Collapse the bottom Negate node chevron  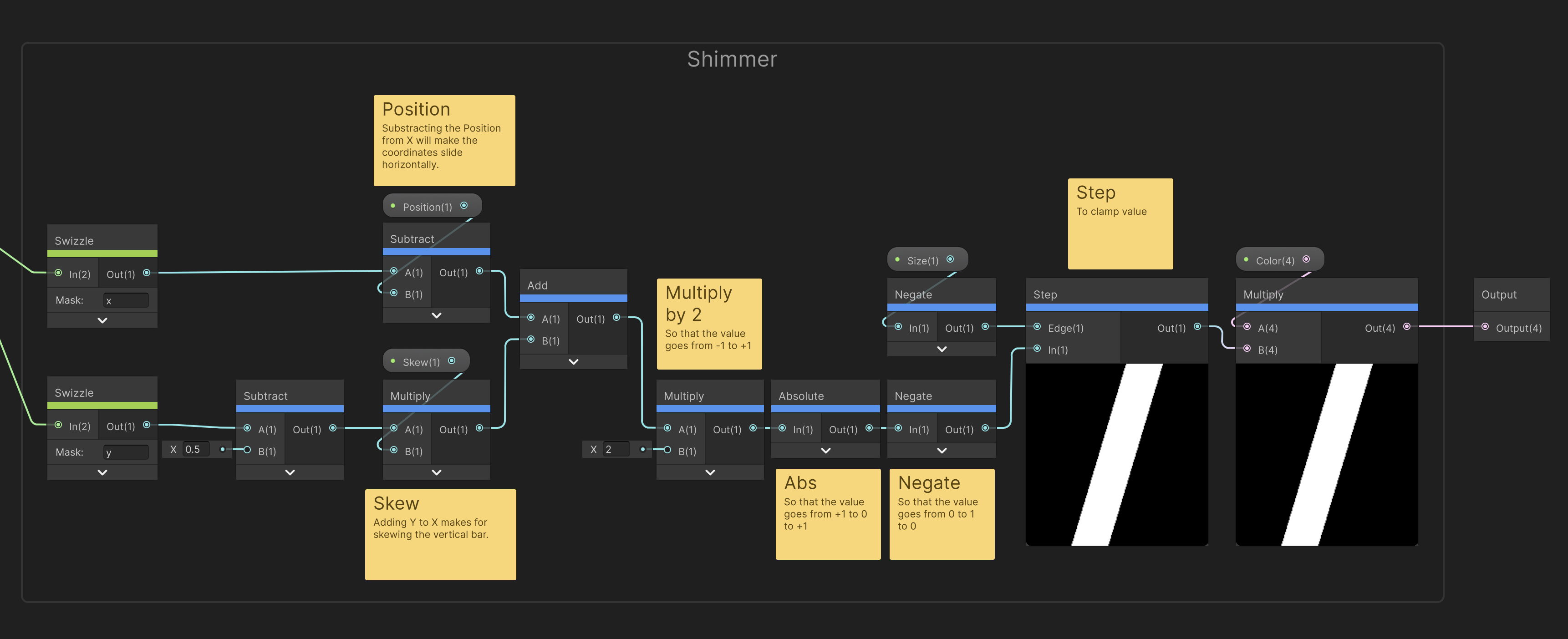[x=942, y=450]
